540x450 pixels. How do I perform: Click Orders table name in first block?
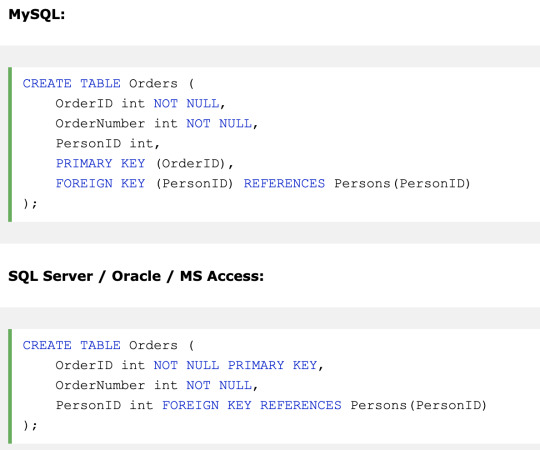[x=153, y=83]
